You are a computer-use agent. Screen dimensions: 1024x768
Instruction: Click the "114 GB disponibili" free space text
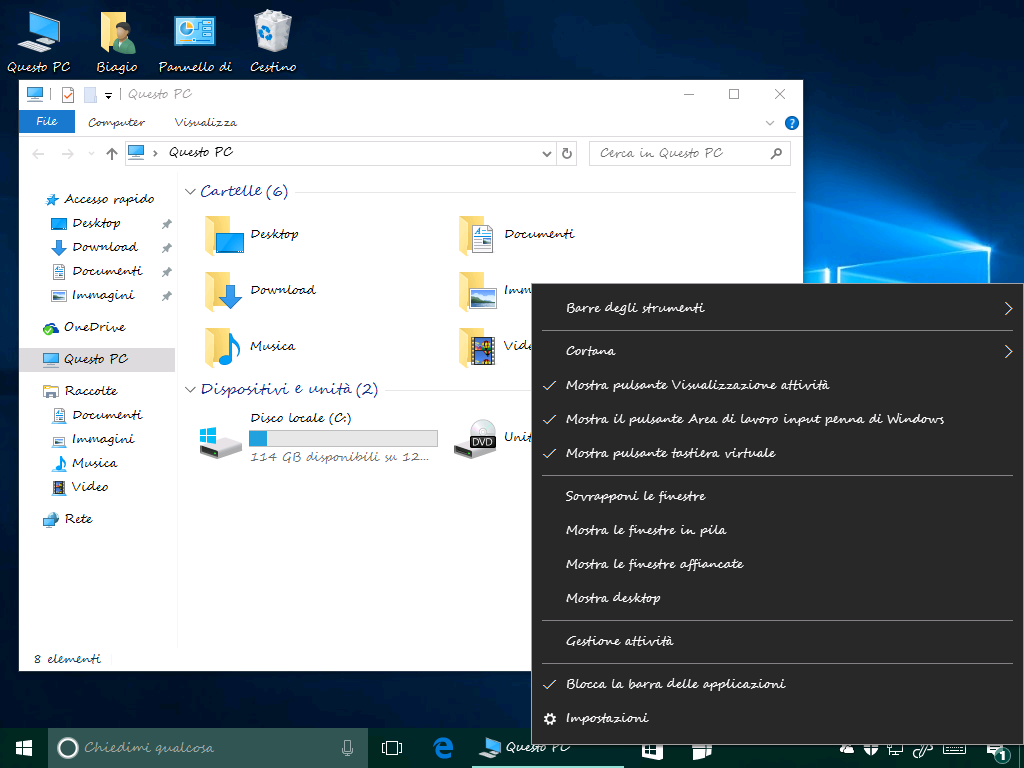(340, 458)
